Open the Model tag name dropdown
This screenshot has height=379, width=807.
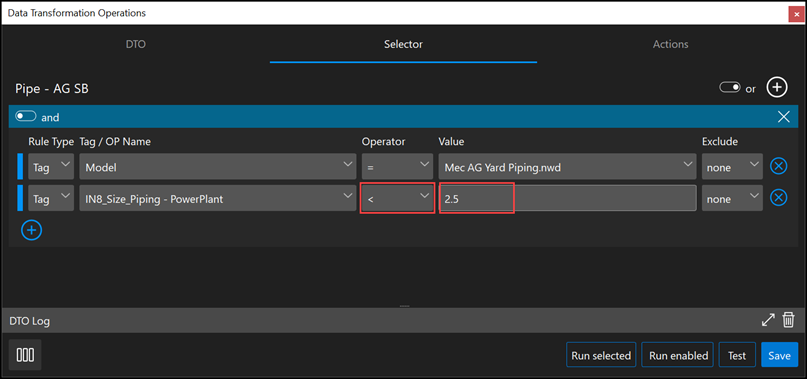pos(218,166)
